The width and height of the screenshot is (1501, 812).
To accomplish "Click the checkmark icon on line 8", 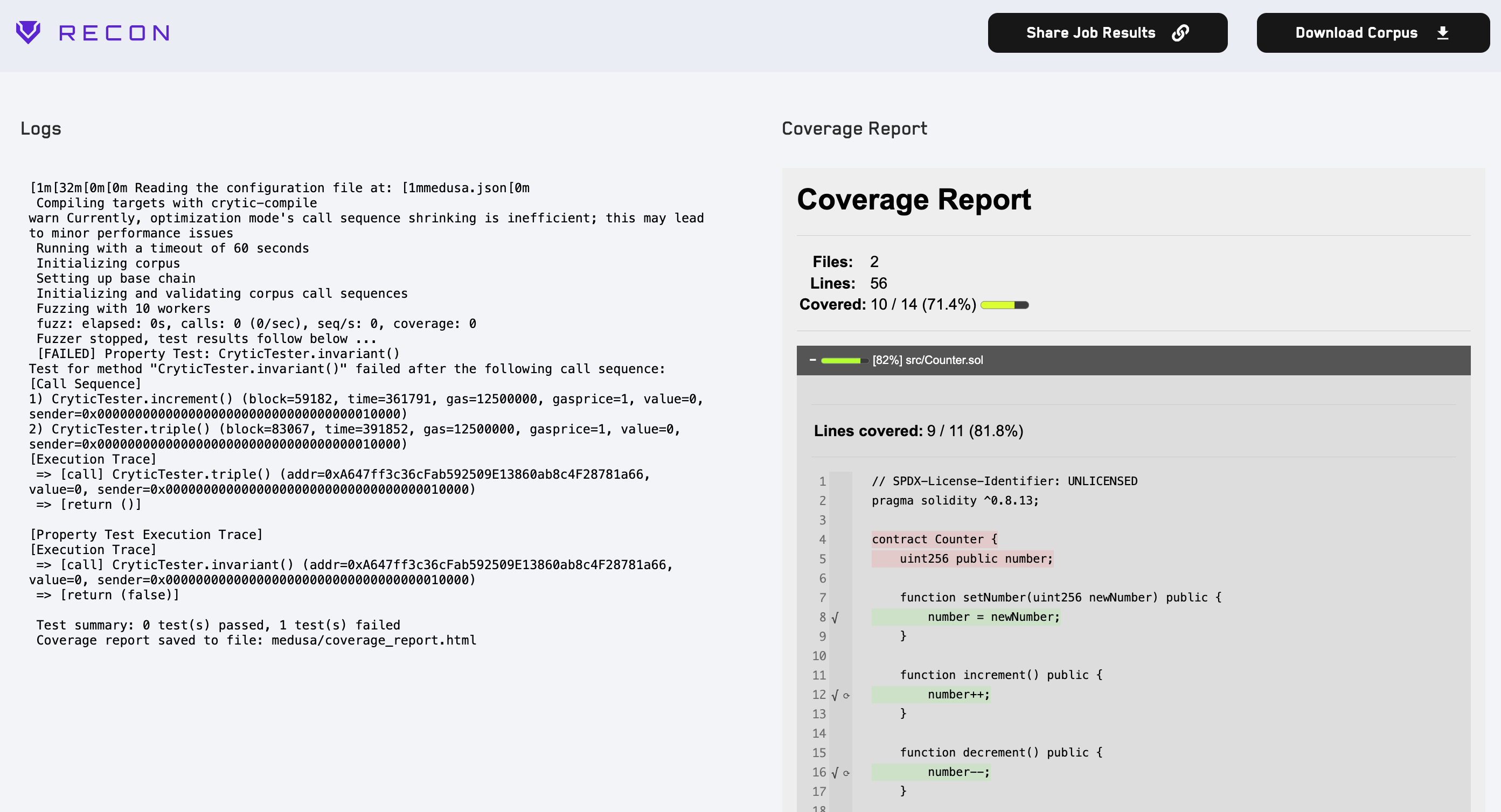I will 835,618.
